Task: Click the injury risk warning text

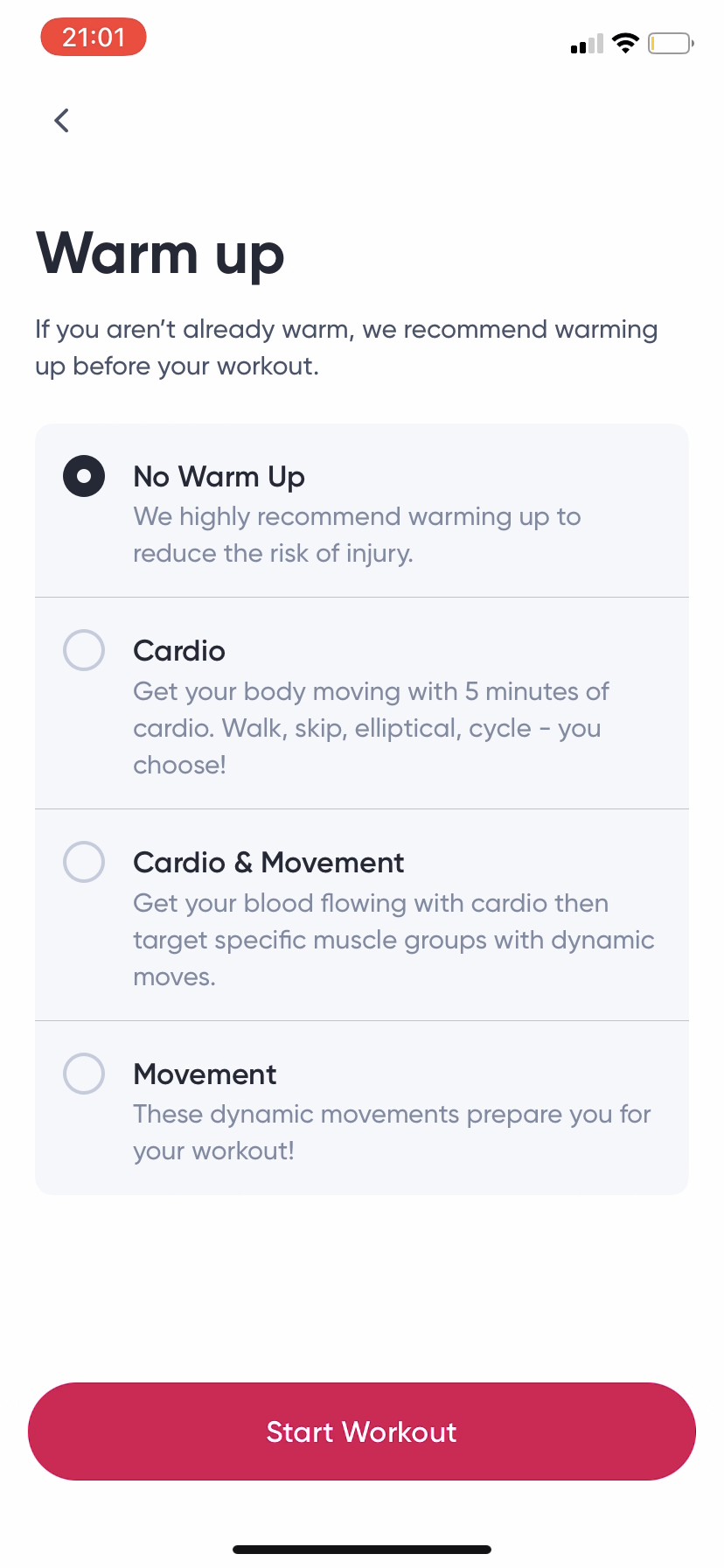Action: point(357,534)
